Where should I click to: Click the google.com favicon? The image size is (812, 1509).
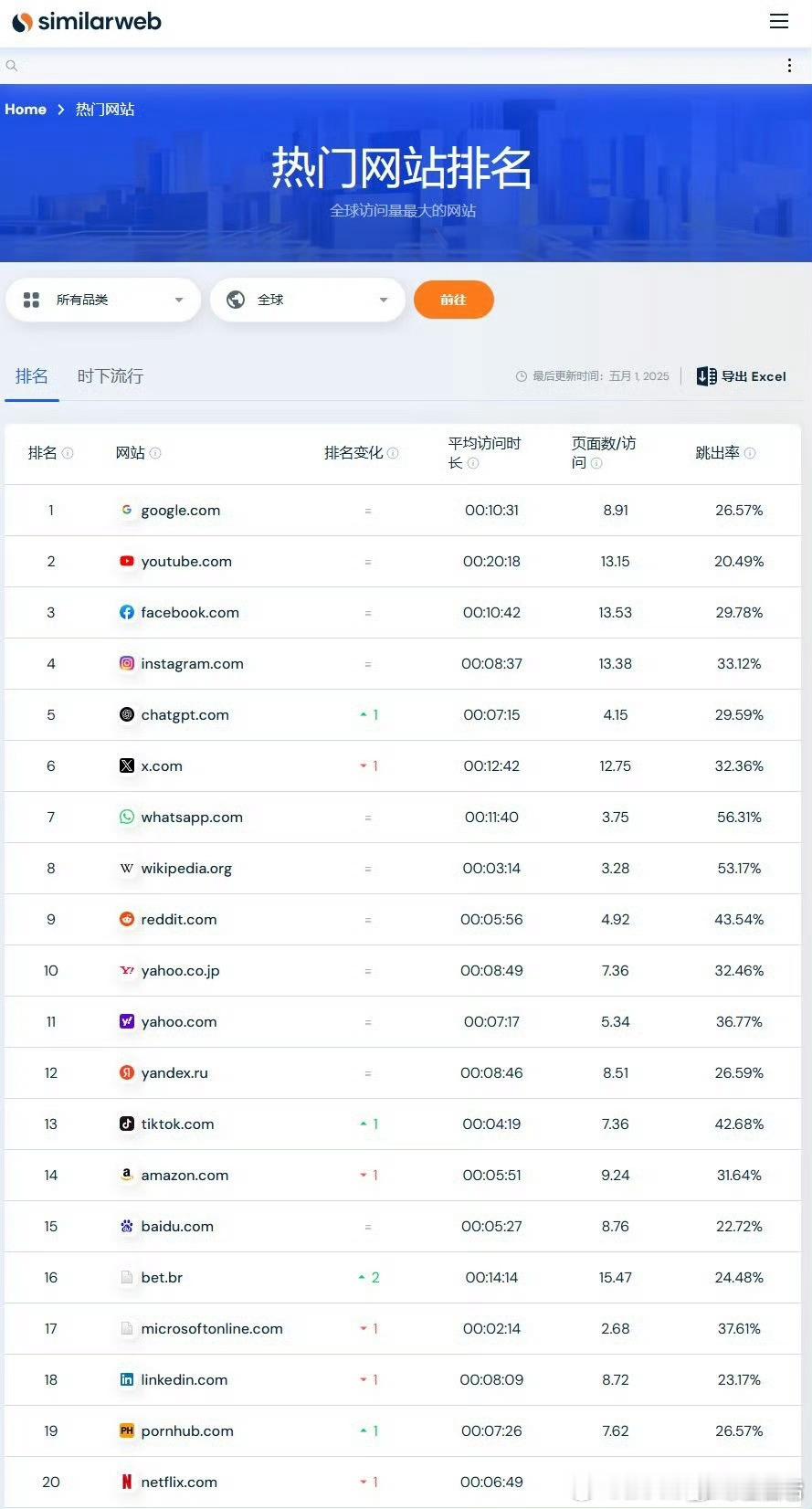pyautogui.click(x=127, y=510)
